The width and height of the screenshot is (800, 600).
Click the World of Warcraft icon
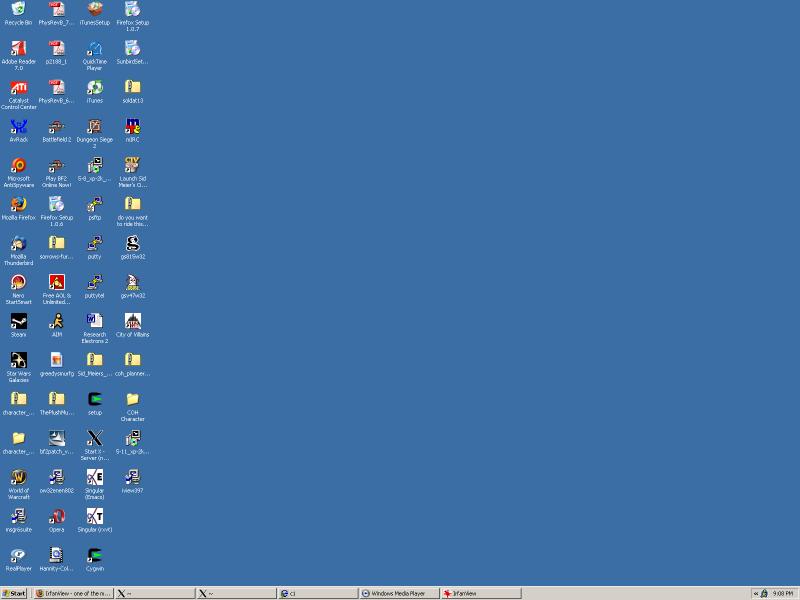pyautogui.click(x=18, y=477)
